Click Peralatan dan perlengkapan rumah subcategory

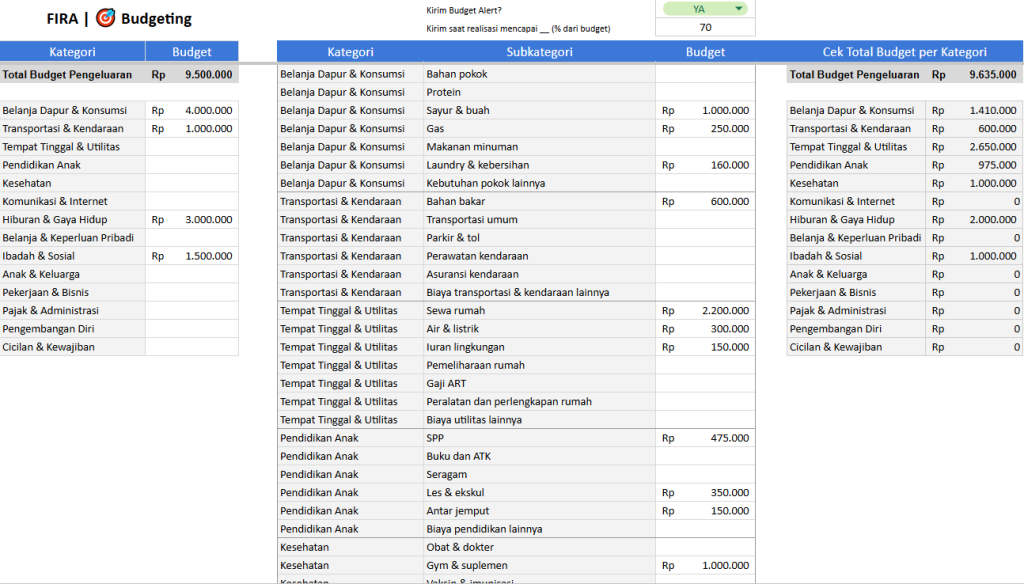539,402
